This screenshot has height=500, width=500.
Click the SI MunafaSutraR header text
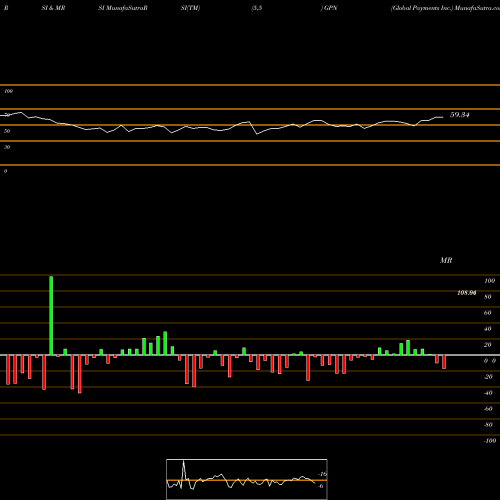[123, 8]
